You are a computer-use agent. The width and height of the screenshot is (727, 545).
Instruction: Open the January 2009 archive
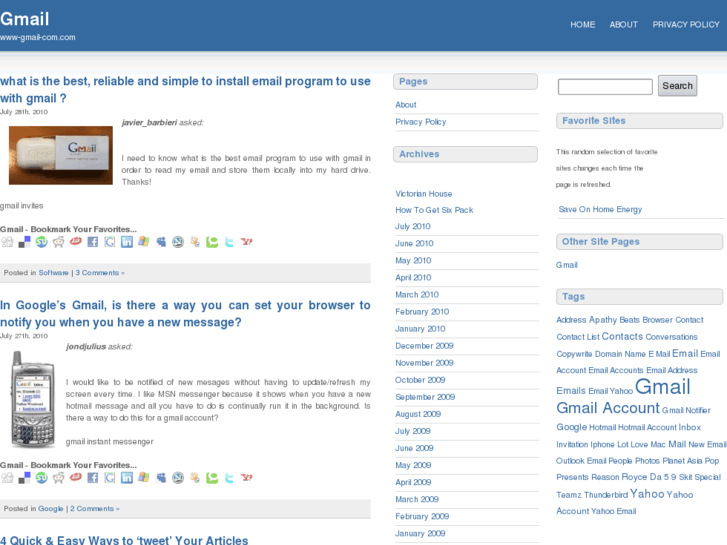[x=420, y=534]
